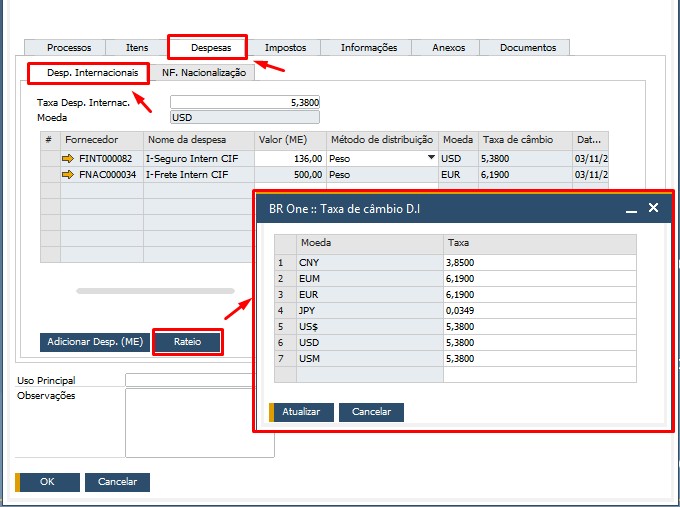The width and height of the screenshot is (680, 507).
Task: Go to the Informações tab
Action: [368, 47]
